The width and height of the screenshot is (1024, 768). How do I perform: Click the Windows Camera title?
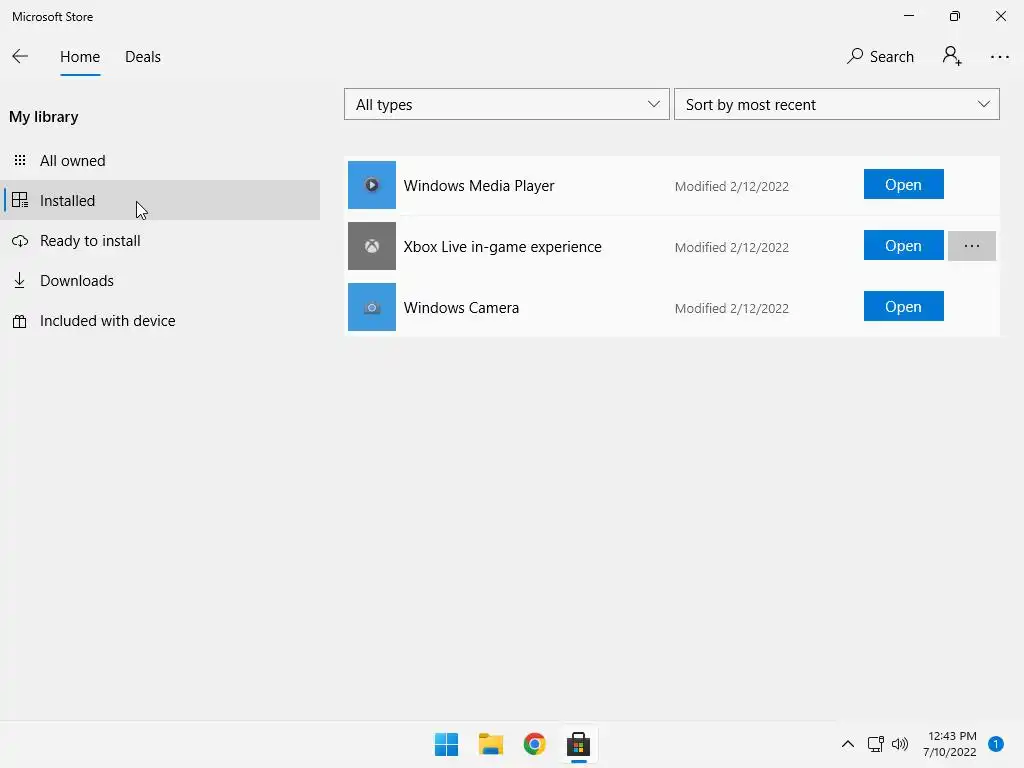pyautogui.click(x=461, y=308)
